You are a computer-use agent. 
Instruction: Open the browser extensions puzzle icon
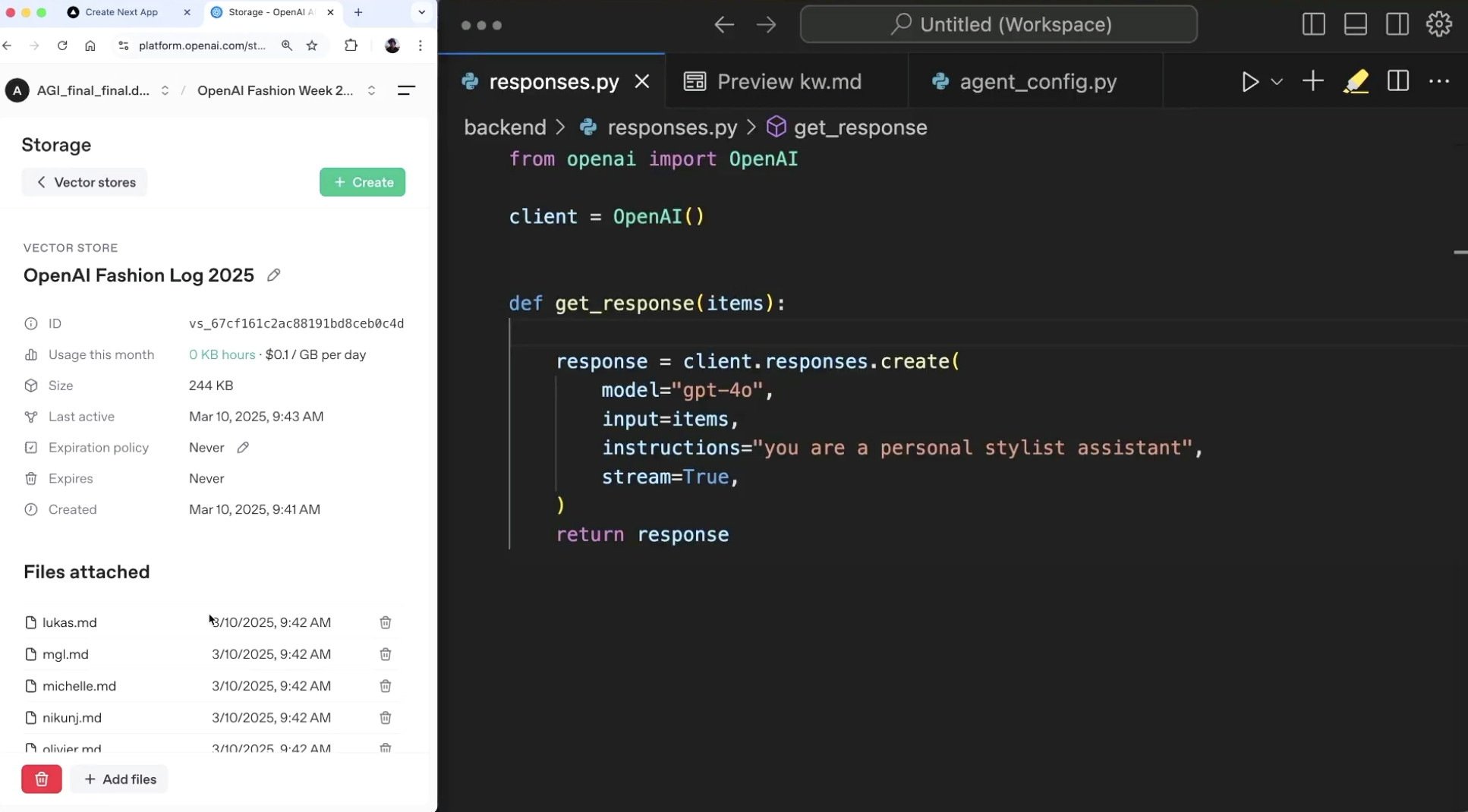coord(351,46)
